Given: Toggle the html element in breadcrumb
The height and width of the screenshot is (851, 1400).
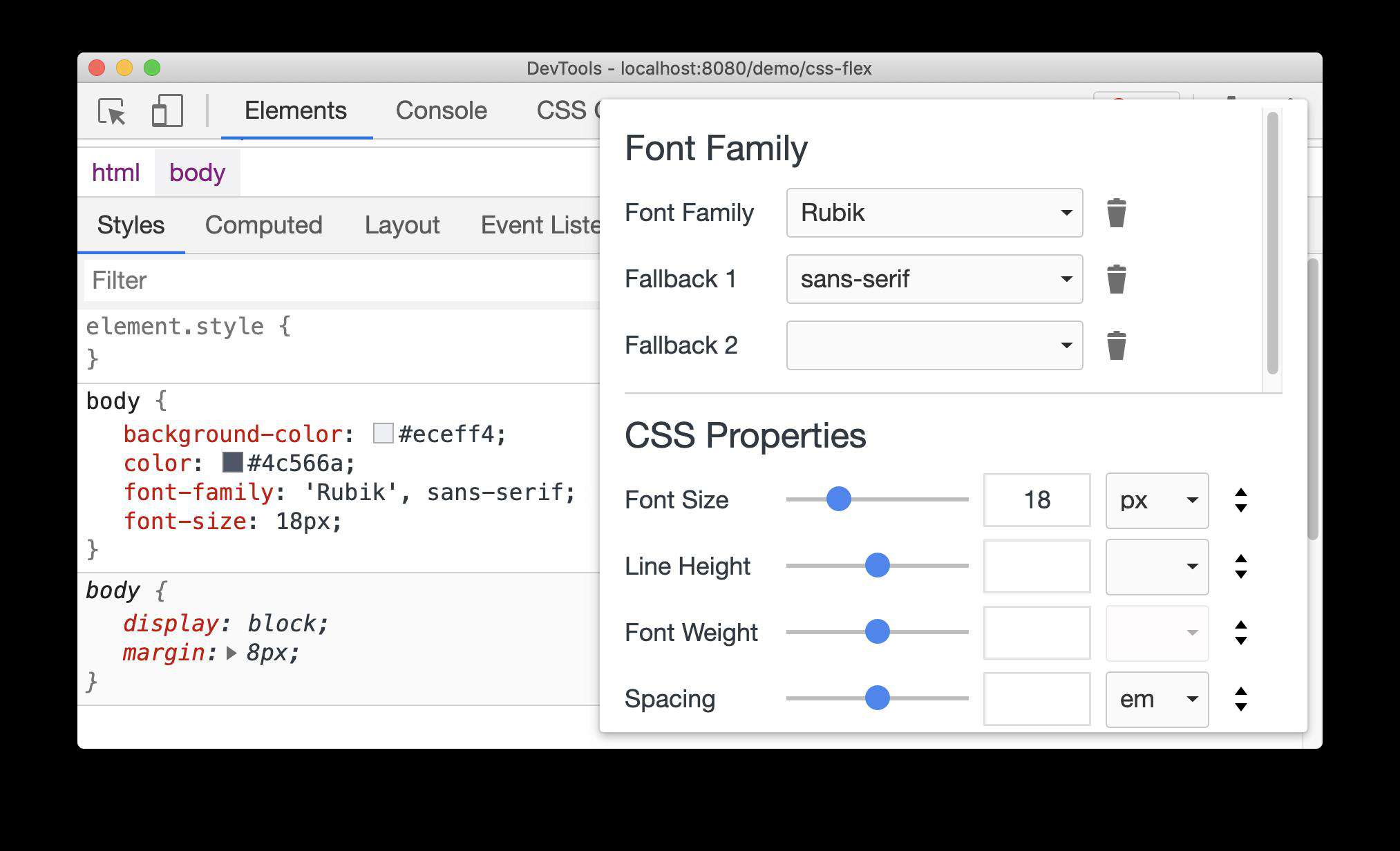Looking at the screenshot, I should pos(117,170).
